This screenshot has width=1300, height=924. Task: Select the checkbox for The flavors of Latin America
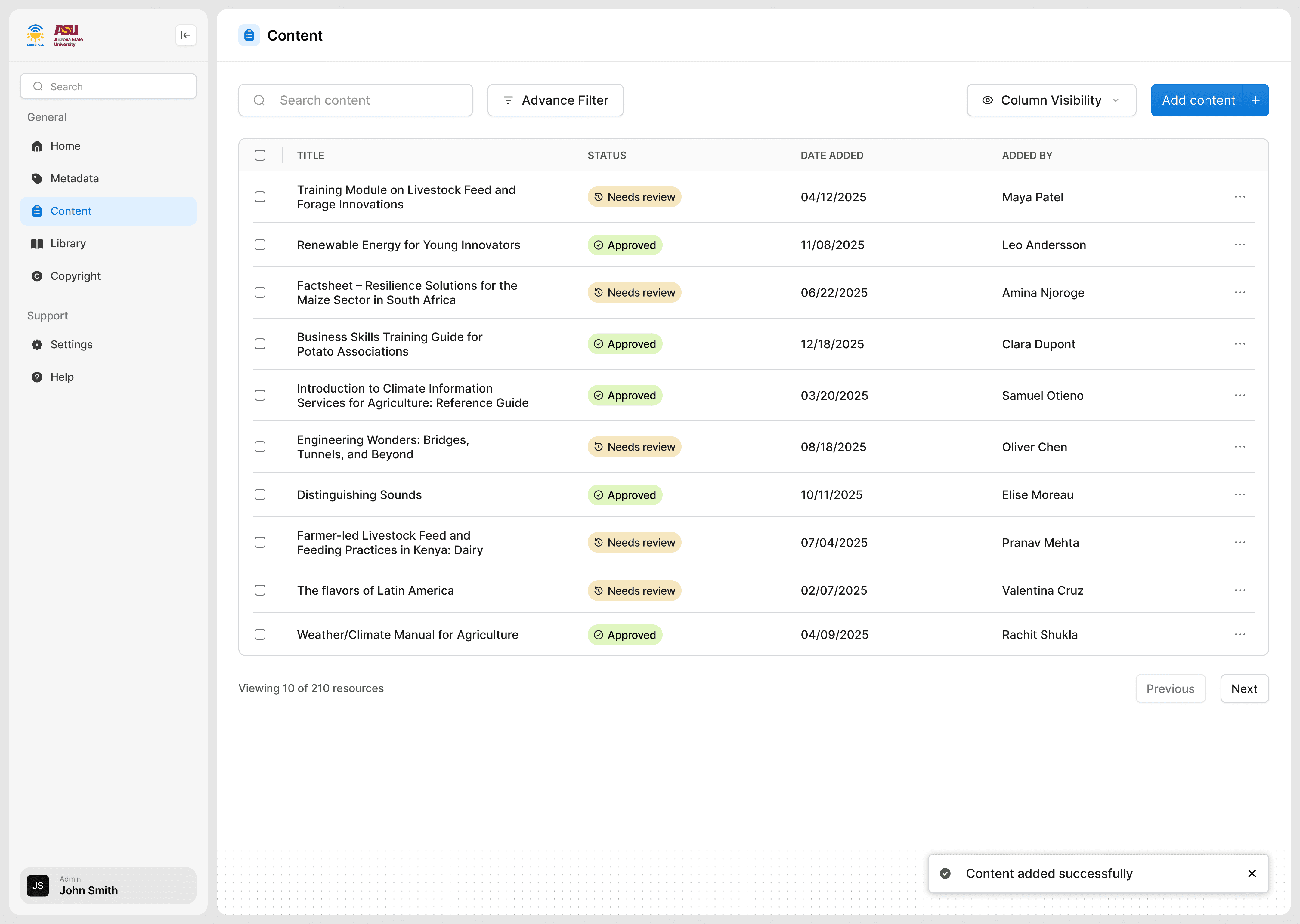[x=260, y=591]
